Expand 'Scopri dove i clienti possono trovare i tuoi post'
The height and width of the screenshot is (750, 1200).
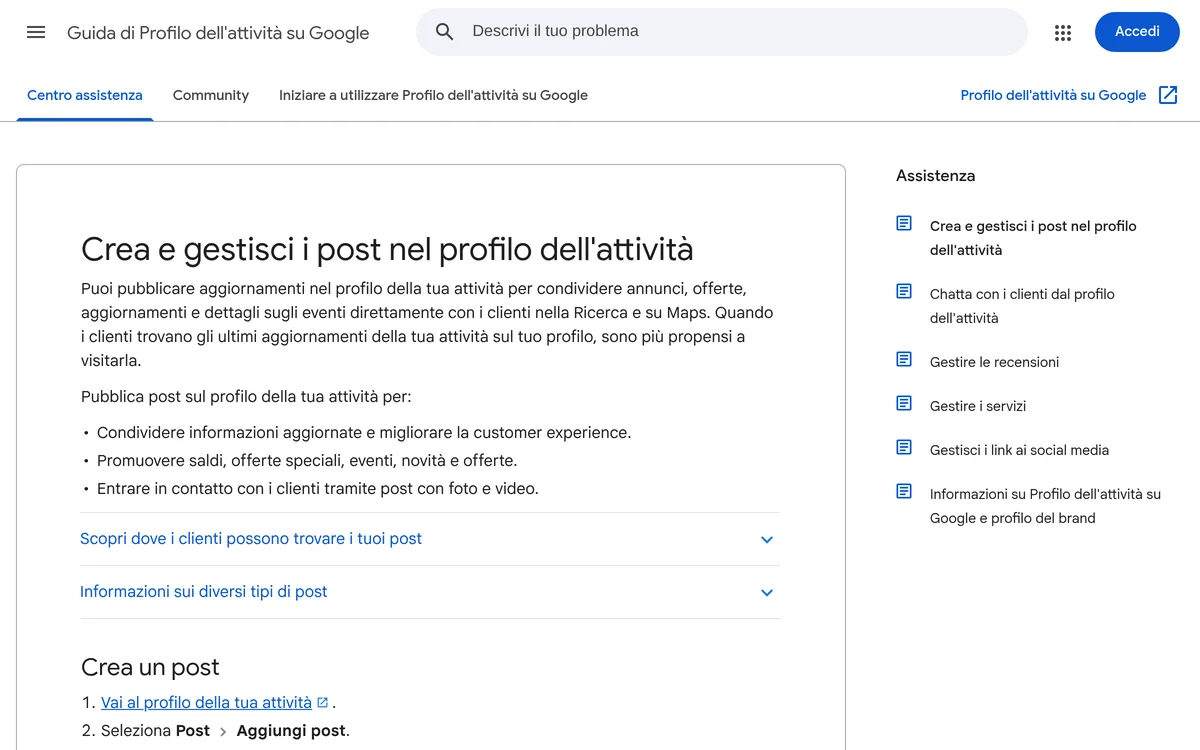430,539
